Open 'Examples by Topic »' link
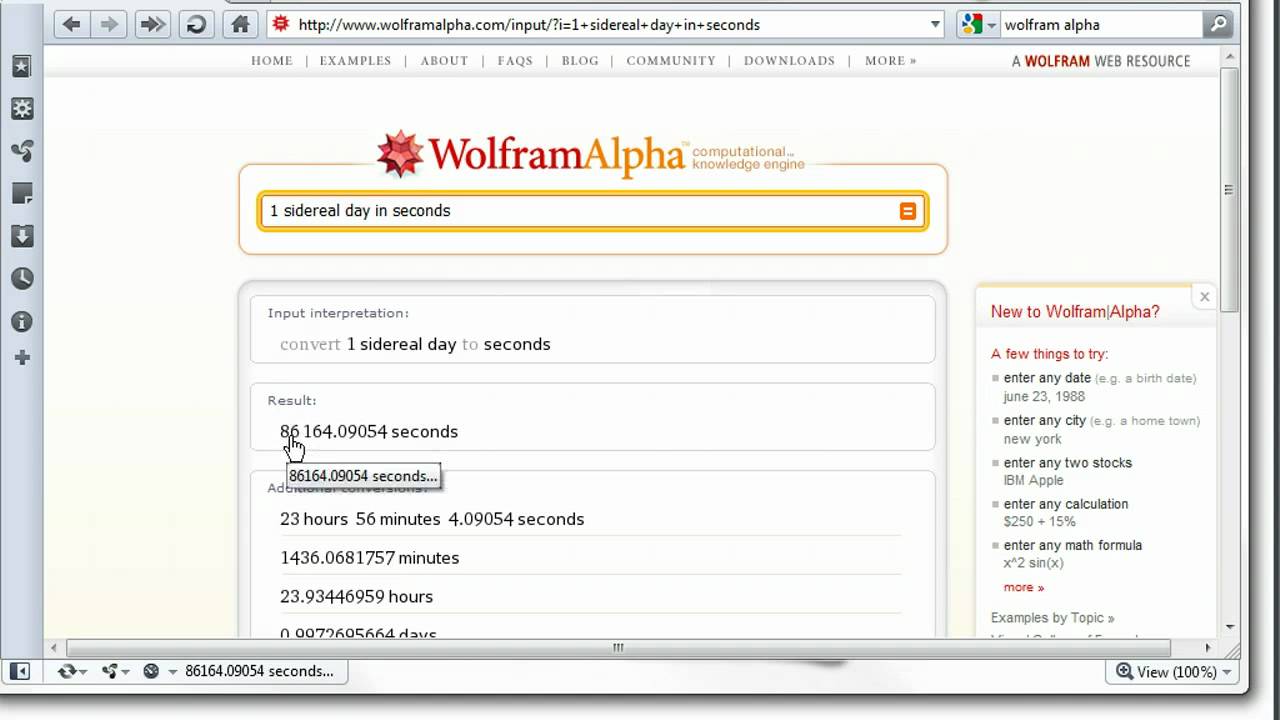 [x=1052, y=618]
